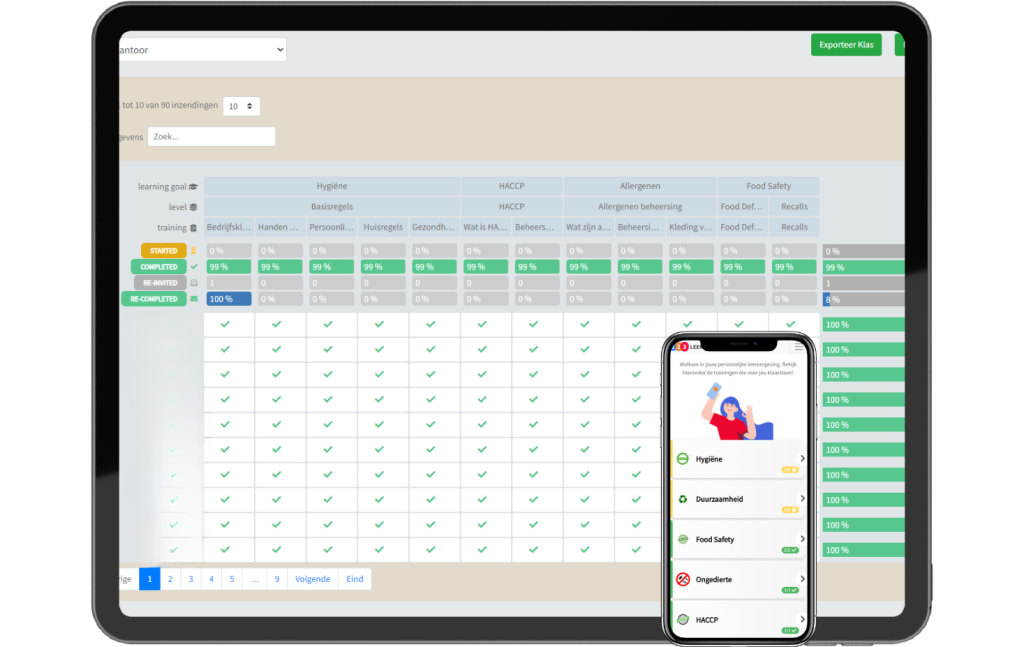Click the Allergenen beheersing level header
The height and width of the screenshot is (647, 1024).
[x=640, y=206]
